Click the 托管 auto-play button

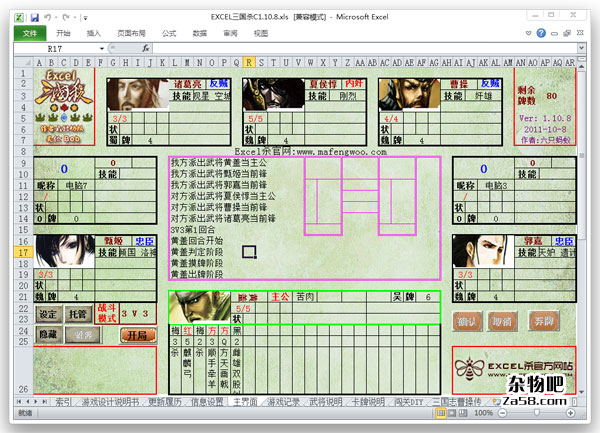(x=78, y=314)
